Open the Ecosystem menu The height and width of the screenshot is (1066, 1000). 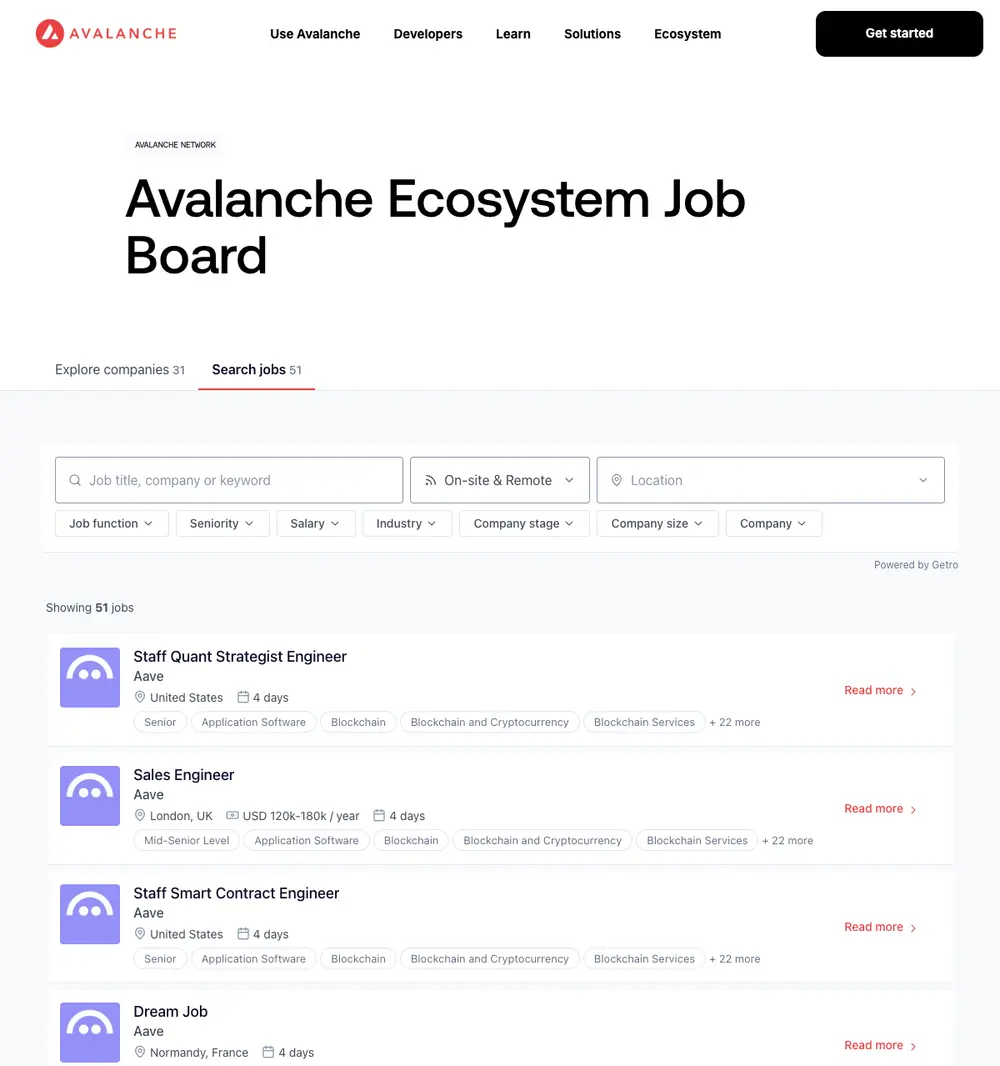pos(687,34)
